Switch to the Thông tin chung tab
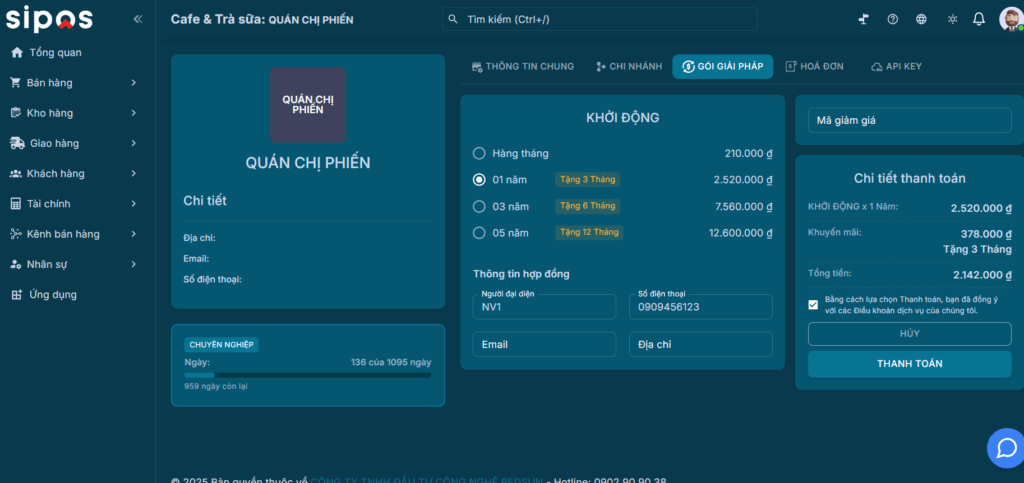This screenshot has height=483, width=1024. (x=522, y=66)
